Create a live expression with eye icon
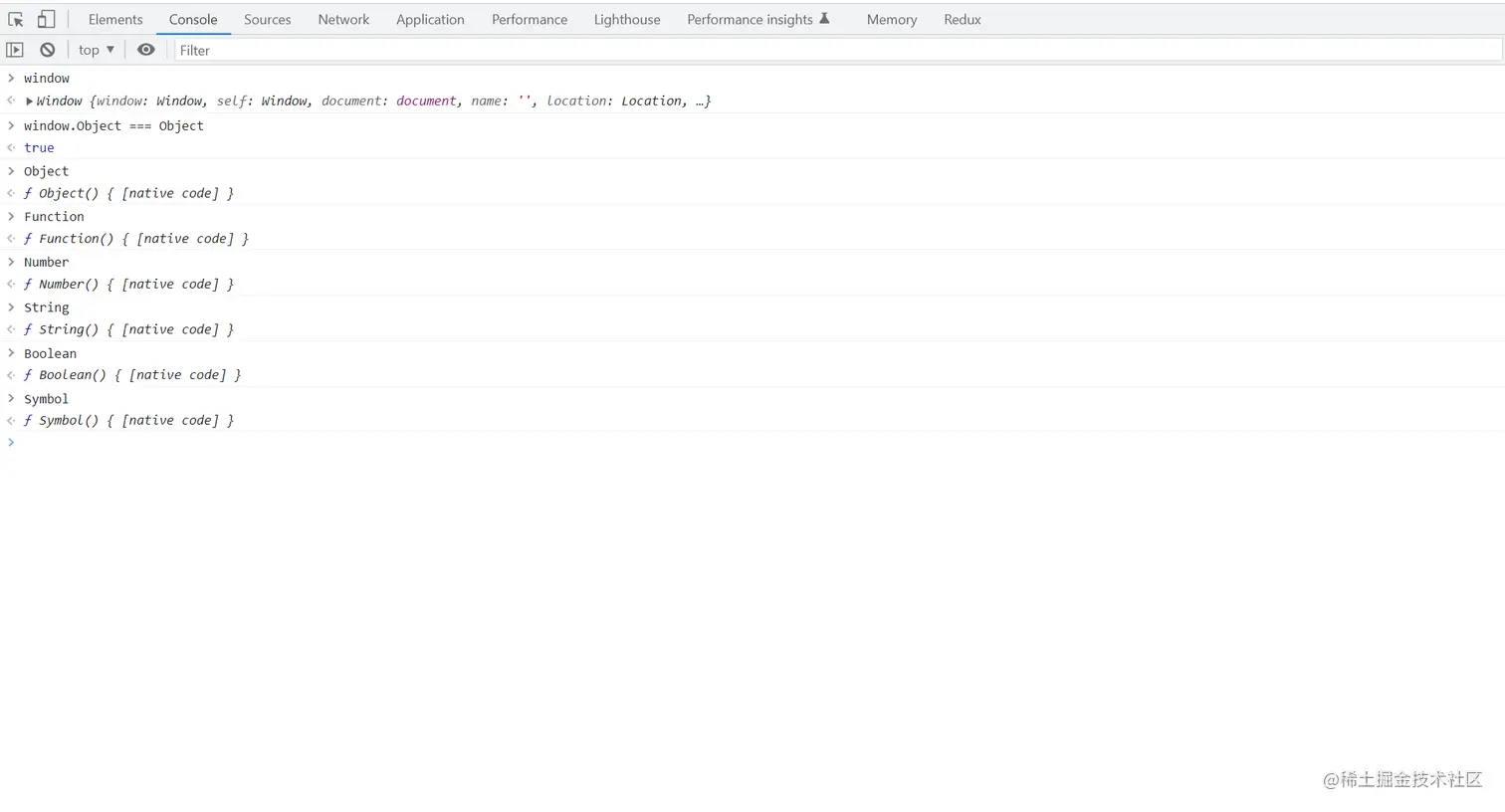 coord(146,50)
